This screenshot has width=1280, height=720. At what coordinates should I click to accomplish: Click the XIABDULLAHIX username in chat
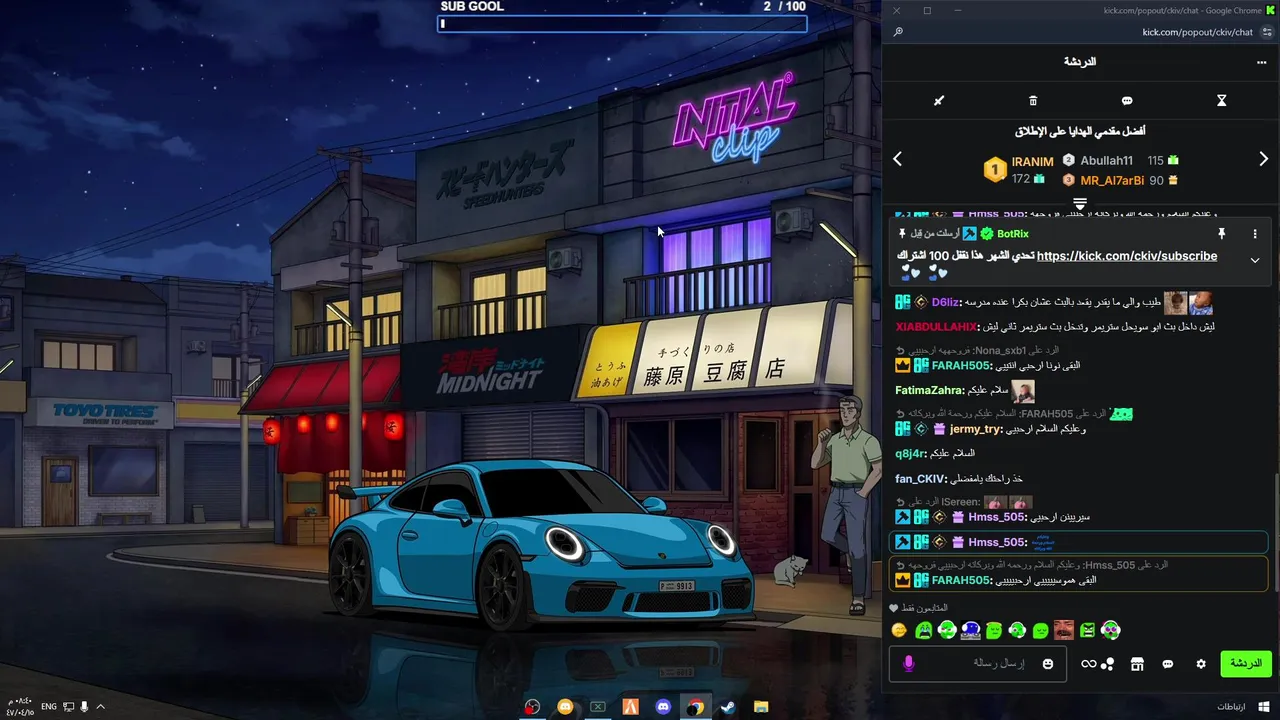[936, 327]
